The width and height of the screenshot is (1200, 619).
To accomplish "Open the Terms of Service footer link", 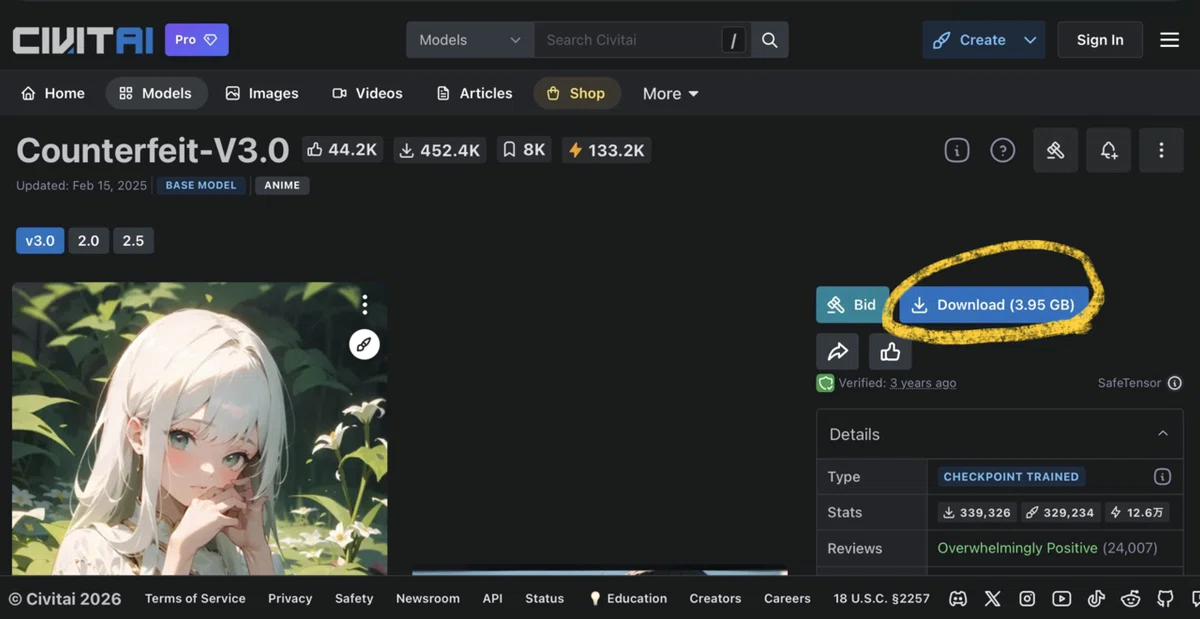I will point(195,598).
